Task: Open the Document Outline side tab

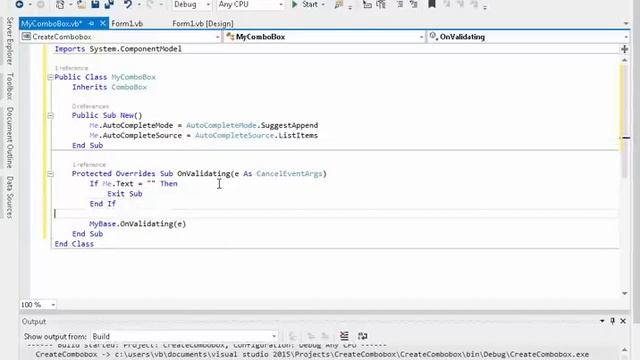Action: pyautogui.click(x=10, y=138)
